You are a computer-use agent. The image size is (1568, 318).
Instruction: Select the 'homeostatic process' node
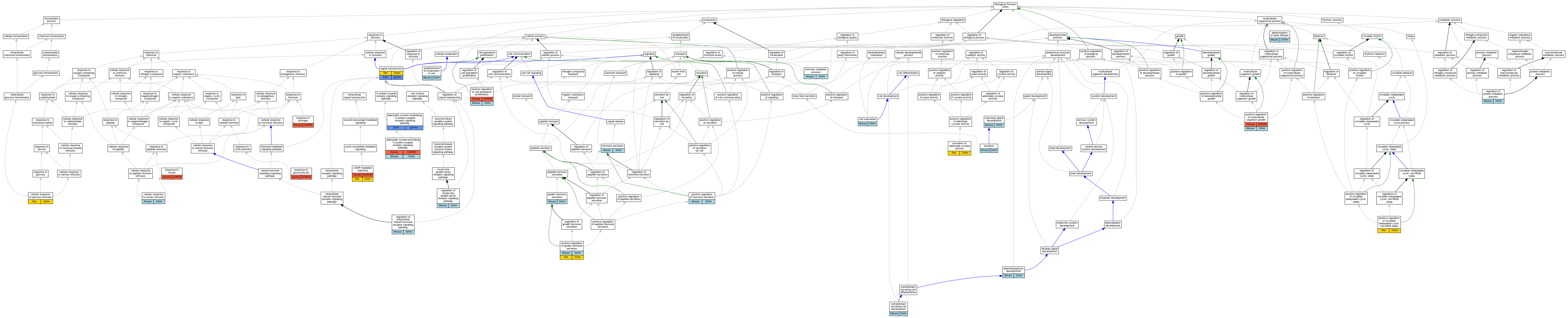pyautogui.click(x=51, y=20)
